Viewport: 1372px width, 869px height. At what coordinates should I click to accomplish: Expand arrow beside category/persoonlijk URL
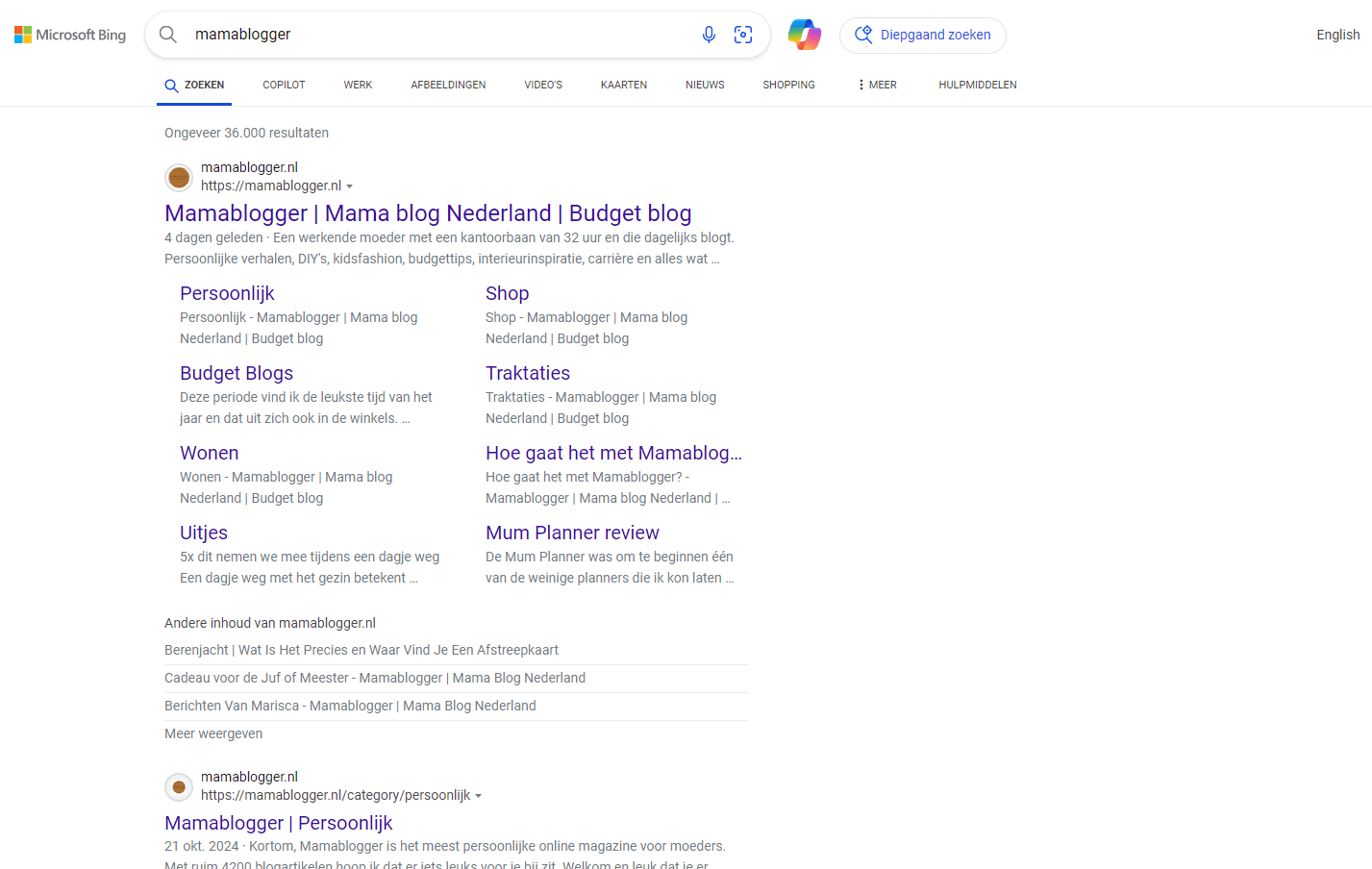point(479,796)
